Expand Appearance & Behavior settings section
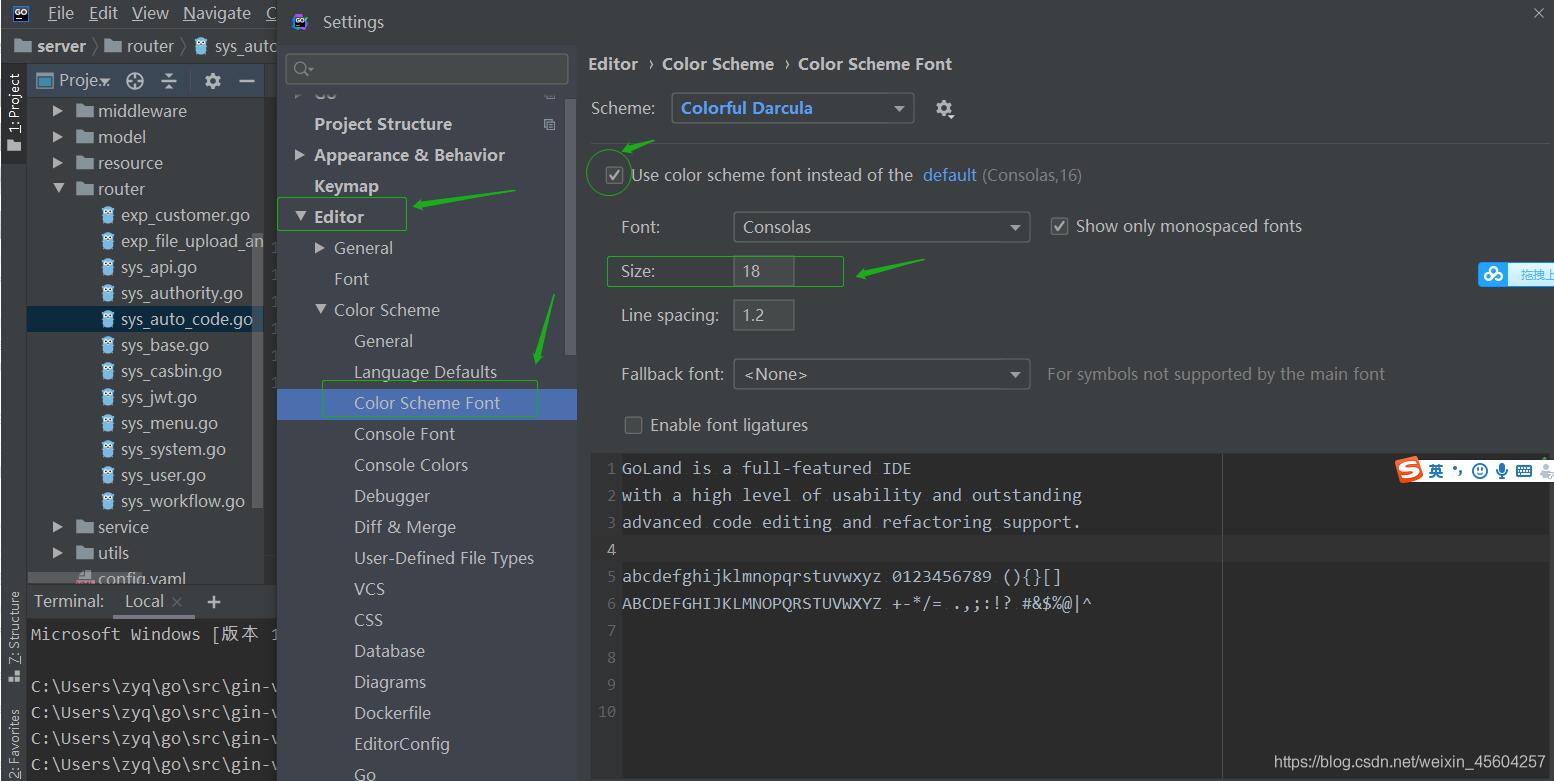Screen dimensions: 1554x781 tap(299, 155)
